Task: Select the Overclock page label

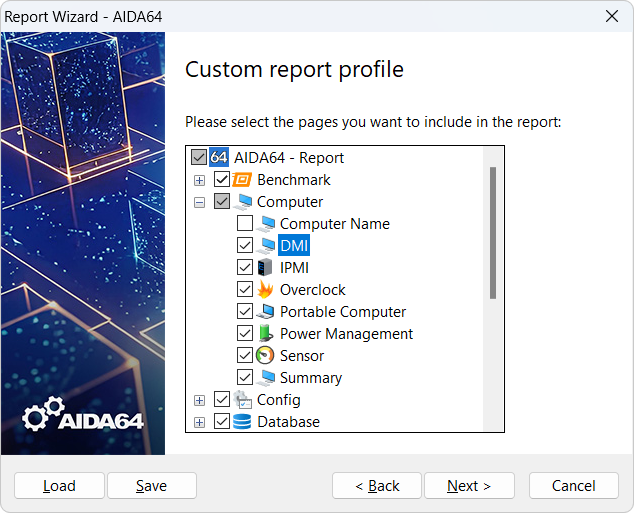Action: [312, 290]
